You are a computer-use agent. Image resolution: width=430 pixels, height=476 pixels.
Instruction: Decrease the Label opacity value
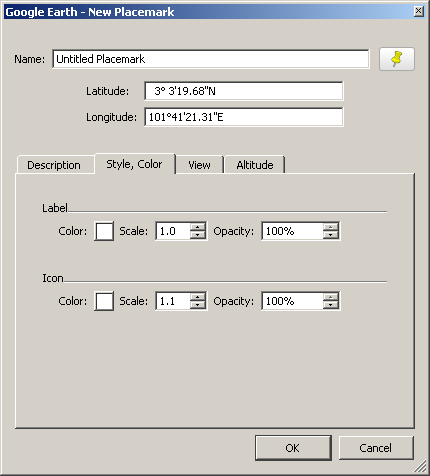click(x=331, y=235)
